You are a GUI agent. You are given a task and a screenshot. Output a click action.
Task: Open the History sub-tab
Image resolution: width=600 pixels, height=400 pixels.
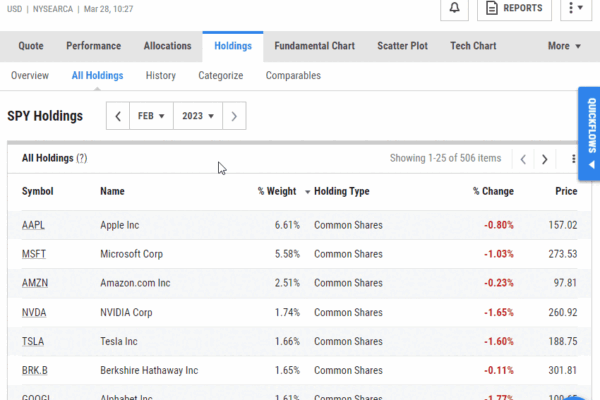[160, 75]
